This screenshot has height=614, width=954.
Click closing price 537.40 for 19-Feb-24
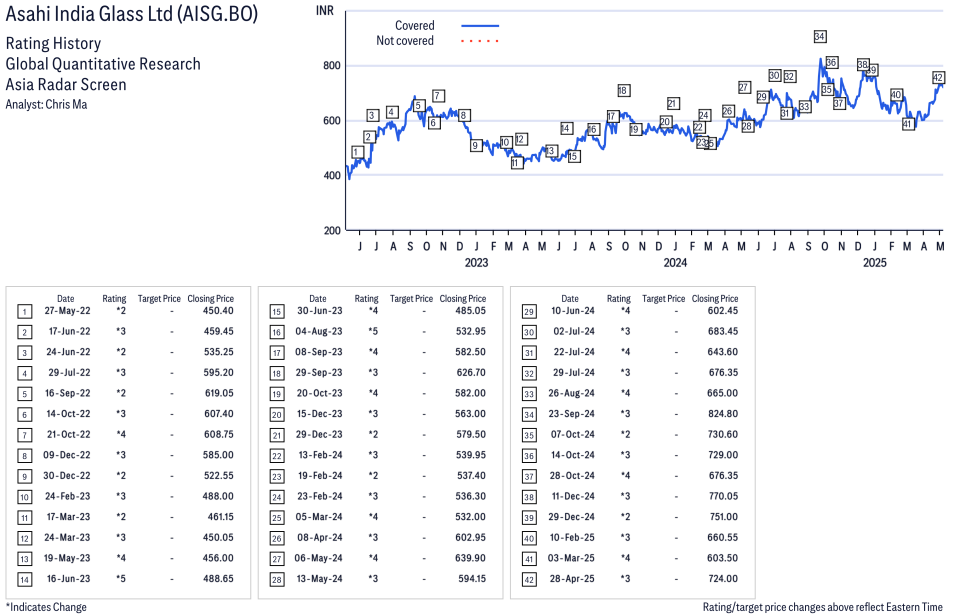pos(471,476)
